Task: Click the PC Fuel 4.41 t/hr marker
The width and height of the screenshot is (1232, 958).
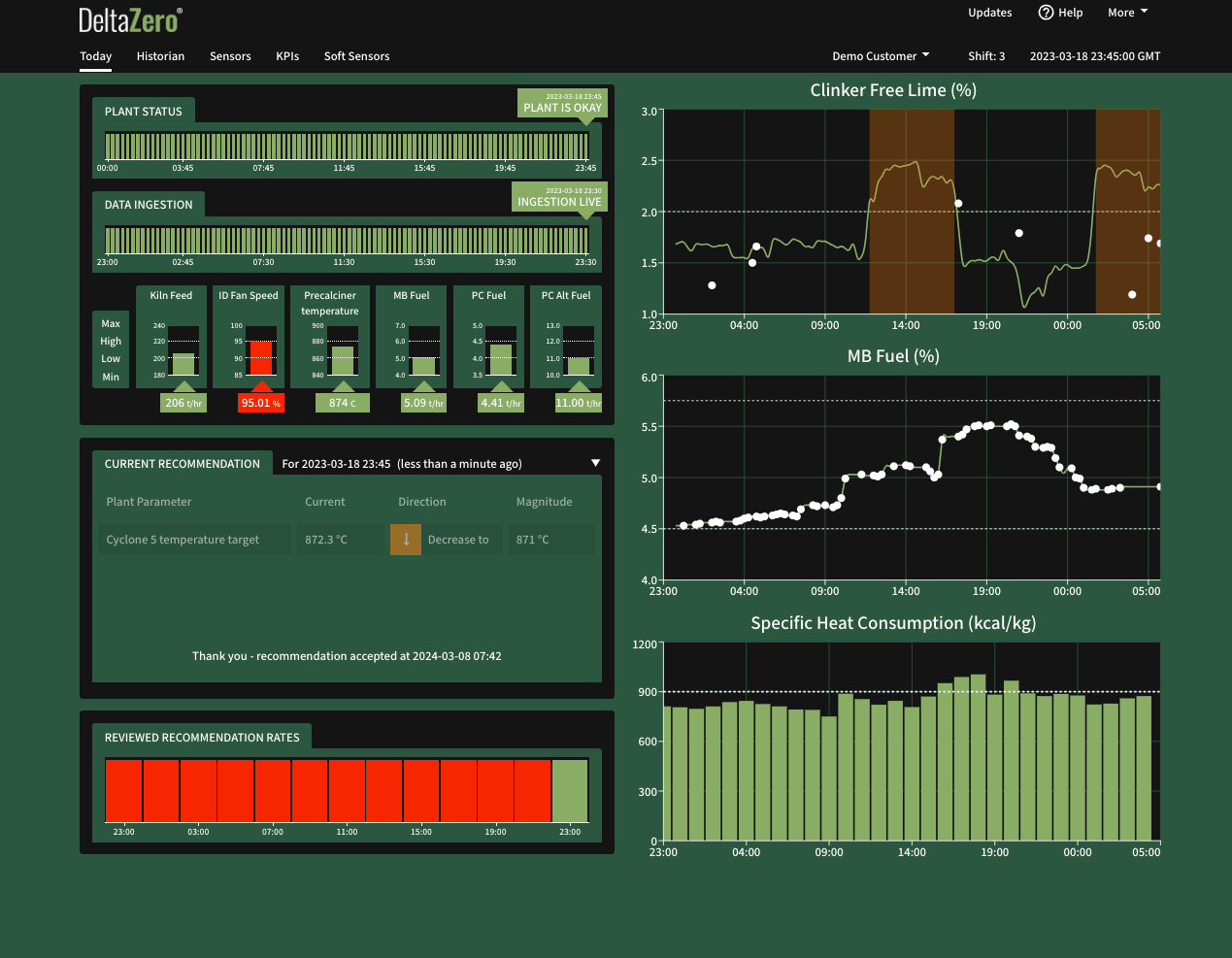Action: [x=501, y=403]
